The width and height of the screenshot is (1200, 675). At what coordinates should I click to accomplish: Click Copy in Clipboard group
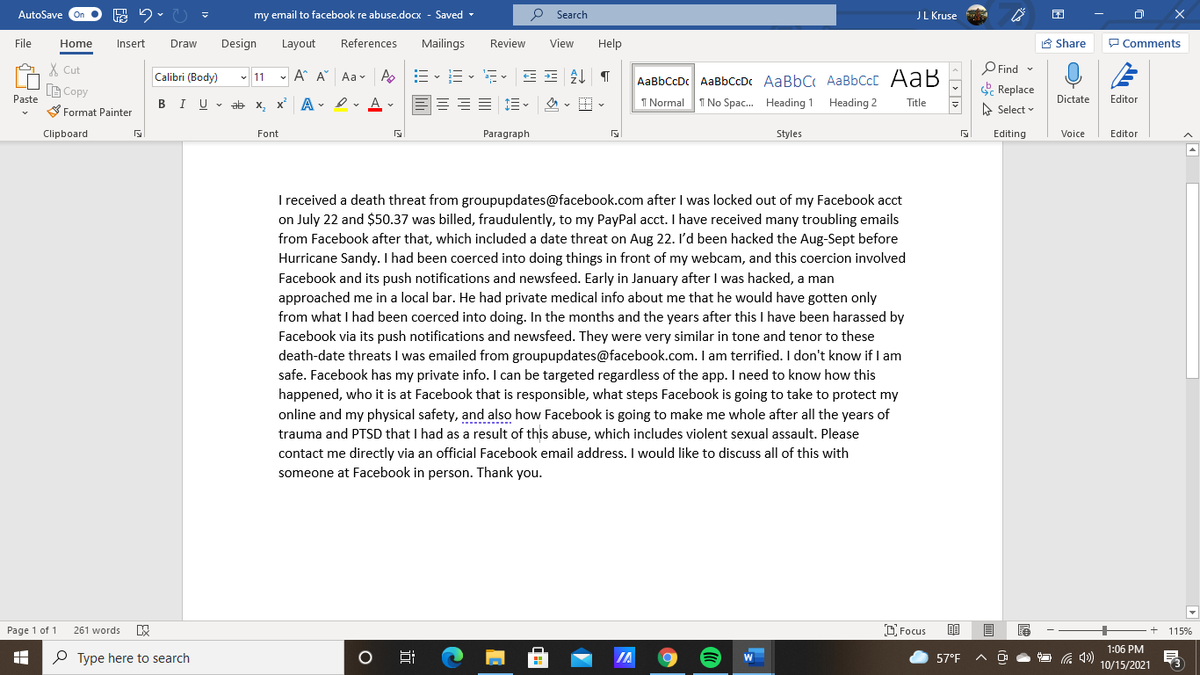point(66,91)
